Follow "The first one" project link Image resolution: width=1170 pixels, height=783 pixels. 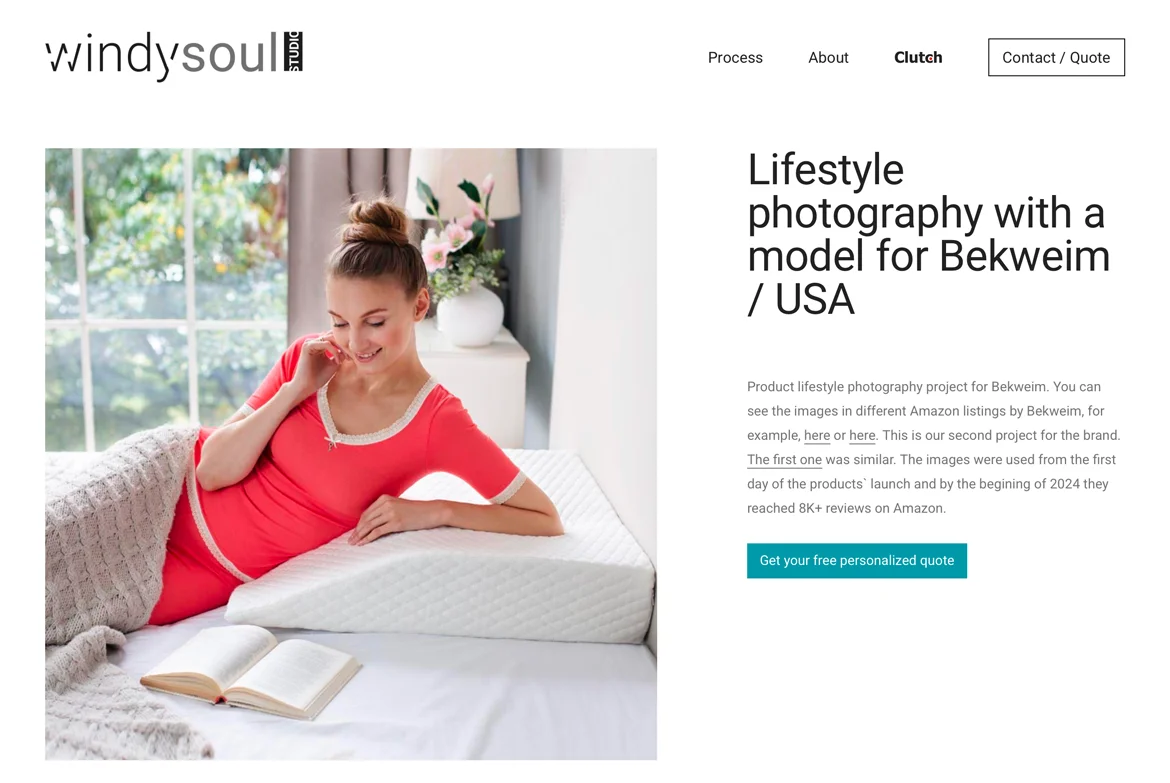(x=784, y=460)
